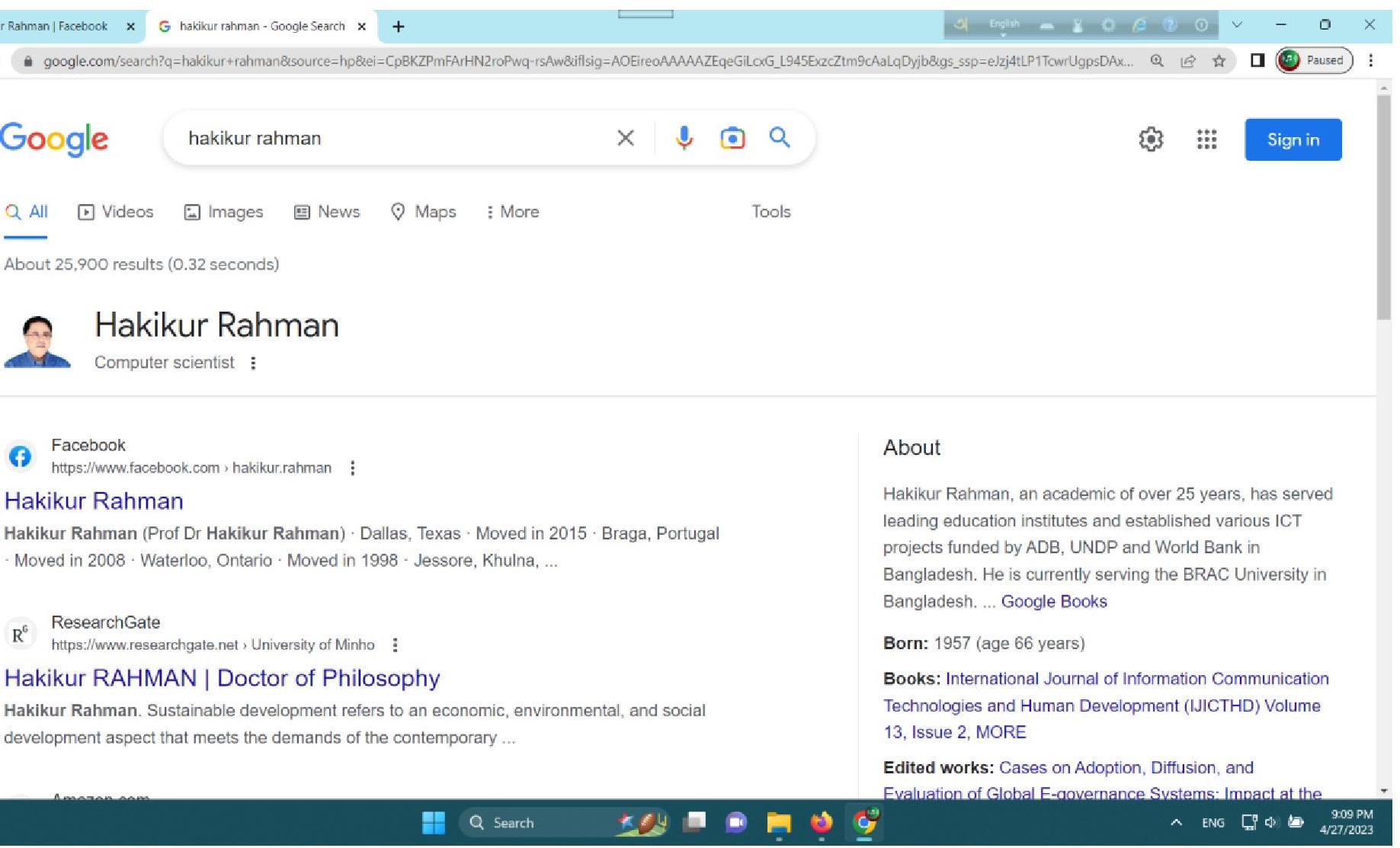The width and height of the screenshot is (1400, 848).
Task: Close the Google Search tab
Action: tap(362, 27)
